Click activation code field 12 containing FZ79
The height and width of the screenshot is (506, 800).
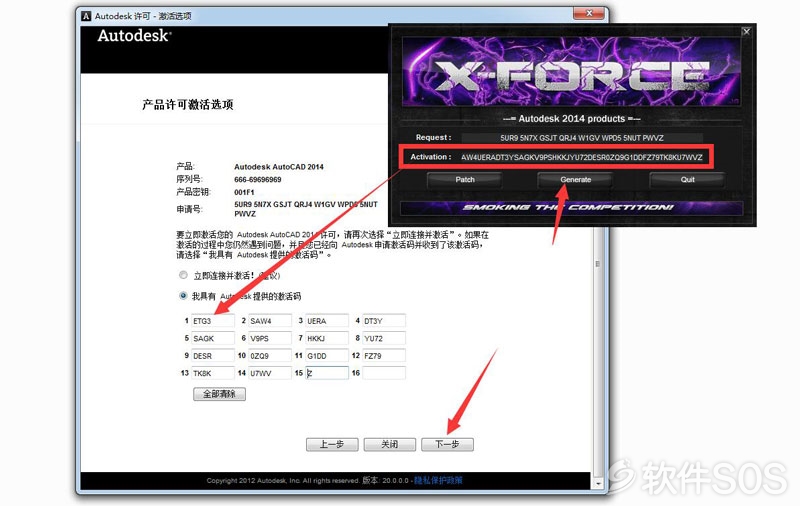[x=384, y=356]
